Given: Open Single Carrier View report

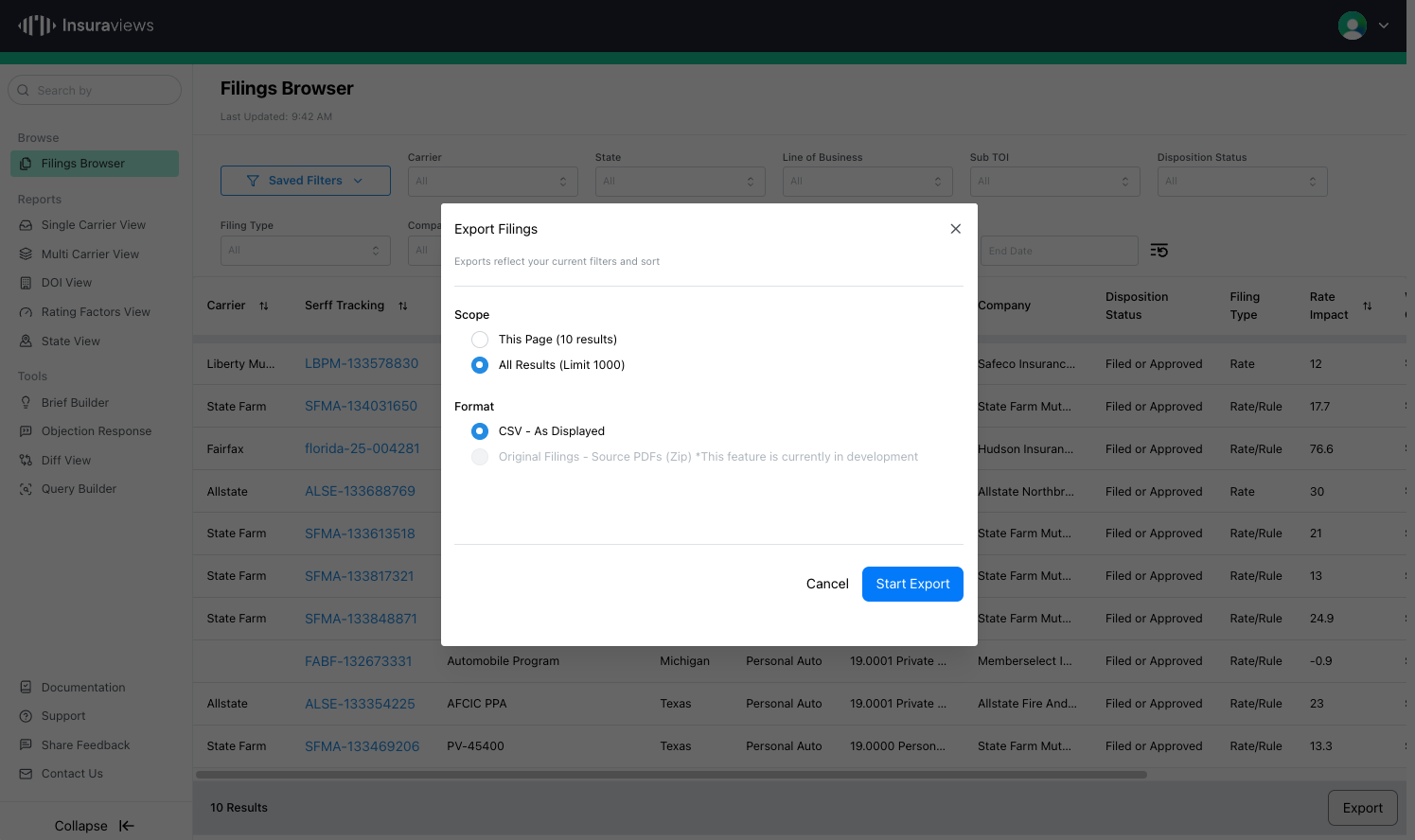Looking at the screenshot, I should tap(94, 225).
